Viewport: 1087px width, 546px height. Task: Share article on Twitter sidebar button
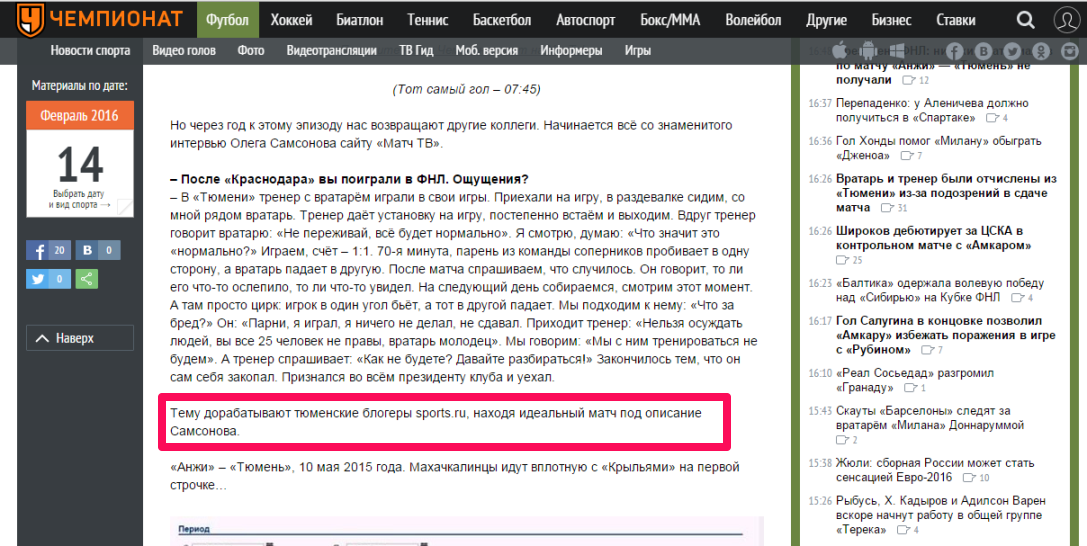47,279
